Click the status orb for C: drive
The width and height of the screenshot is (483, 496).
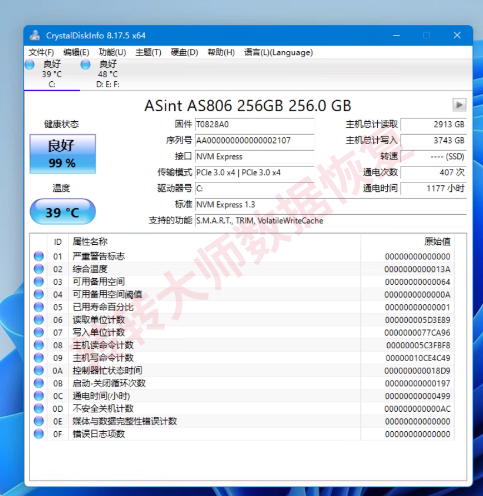(x=30, y=65)
